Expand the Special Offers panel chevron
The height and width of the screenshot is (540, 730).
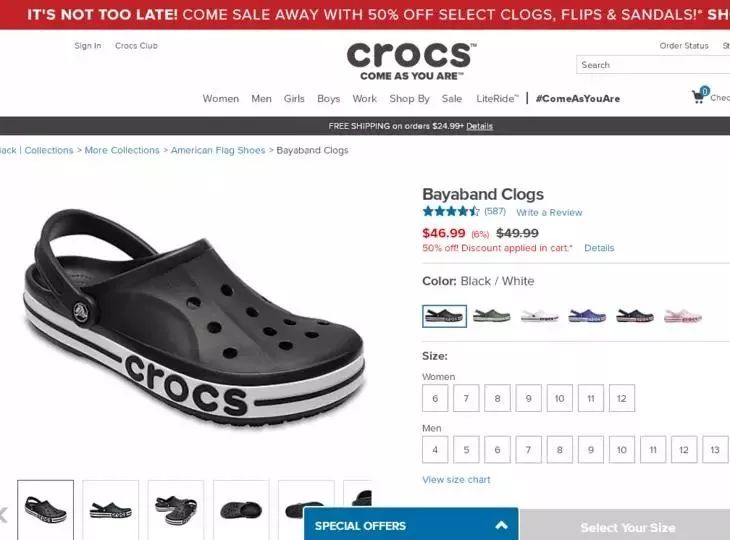501,526
